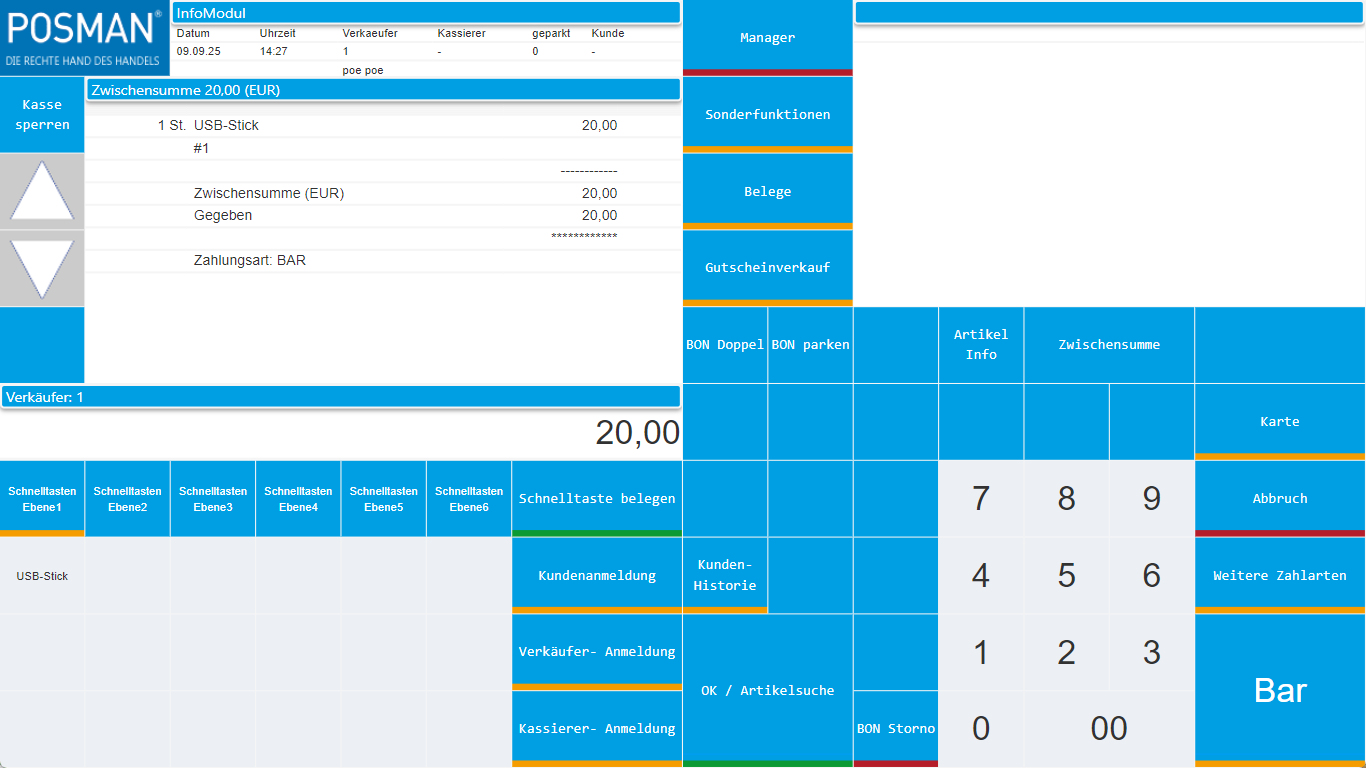Lock the register with Kasse sperren
Screen dimensions: 1366x768
click(x=42, y=115)
